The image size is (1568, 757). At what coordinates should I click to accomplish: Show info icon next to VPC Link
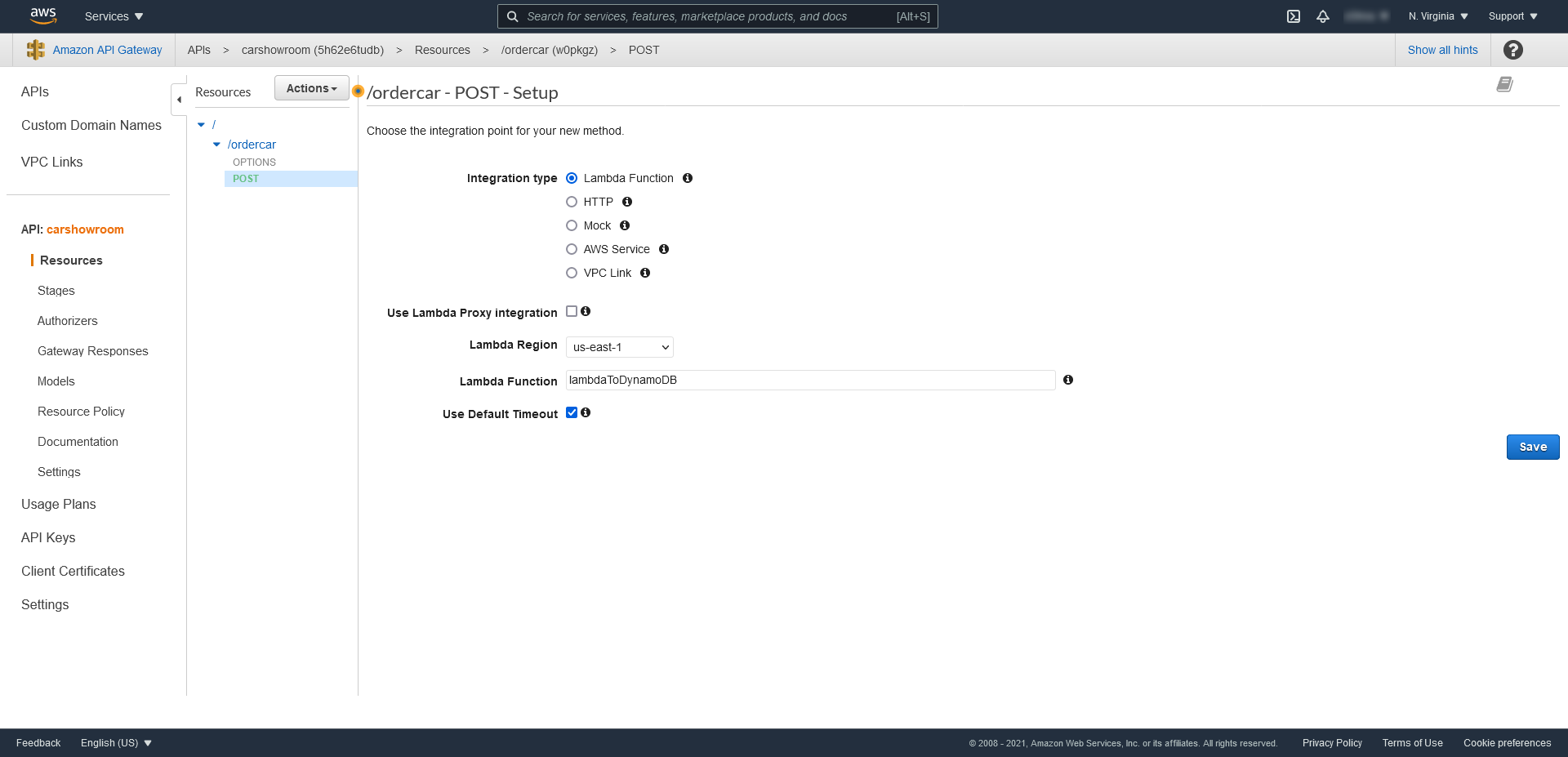tap(645, 273)
